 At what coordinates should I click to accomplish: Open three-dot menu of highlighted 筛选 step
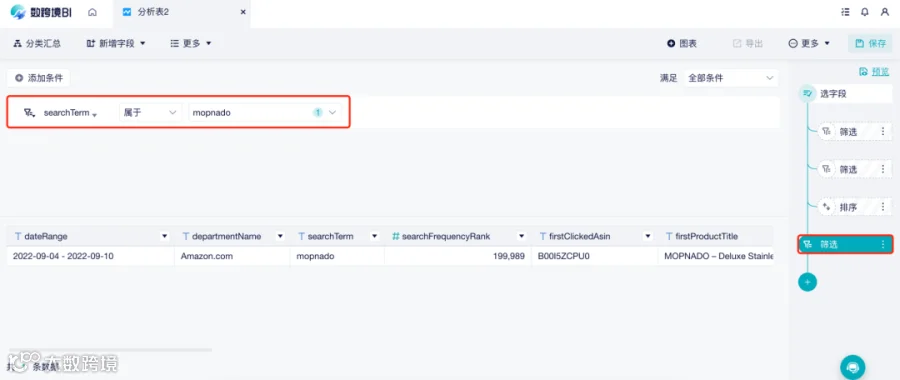tap(883, 245)
